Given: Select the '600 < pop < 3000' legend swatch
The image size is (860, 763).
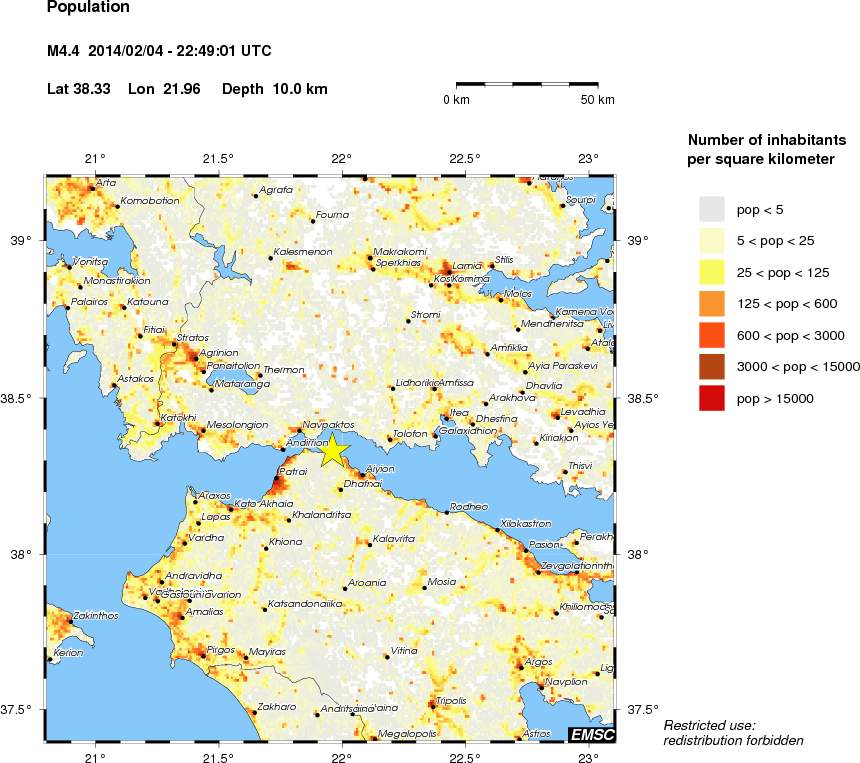Looking at the screenshot, I should click(711, 335).
